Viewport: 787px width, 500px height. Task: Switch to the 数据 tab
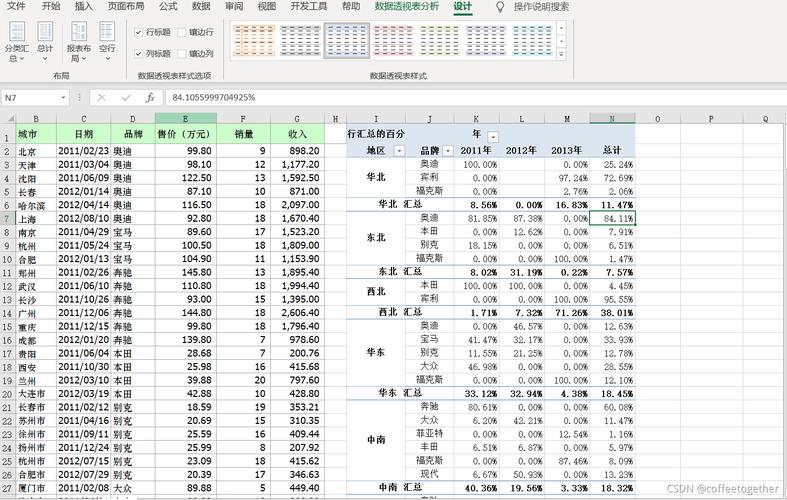pos(201,7)
